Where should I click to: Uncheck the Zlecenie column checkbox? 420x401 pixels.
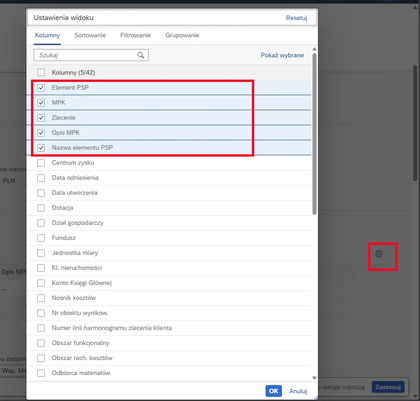click(x=41, y=118)
